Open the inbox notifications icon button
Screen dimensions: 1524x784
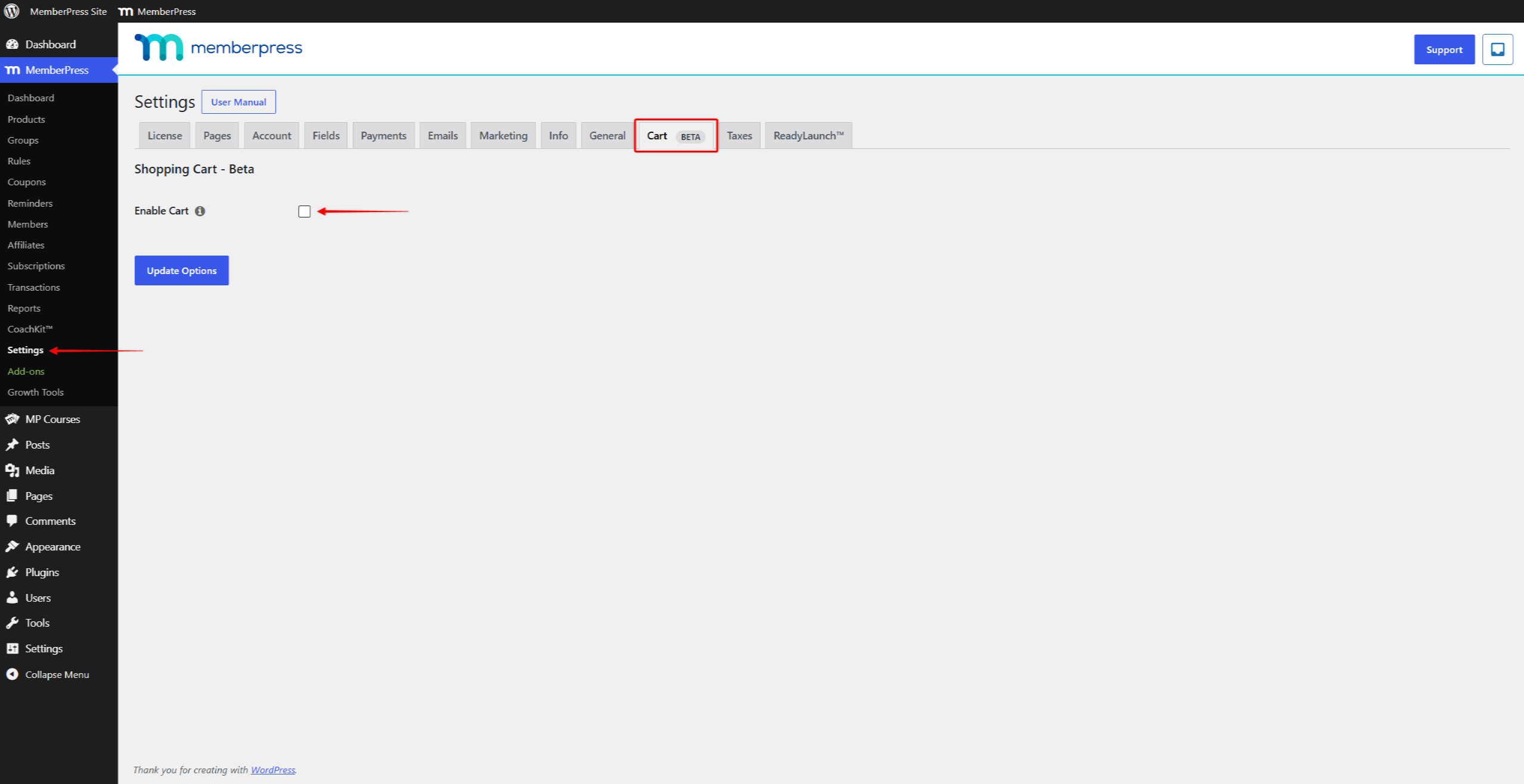pyautogui.click(x=1497, y=49)
